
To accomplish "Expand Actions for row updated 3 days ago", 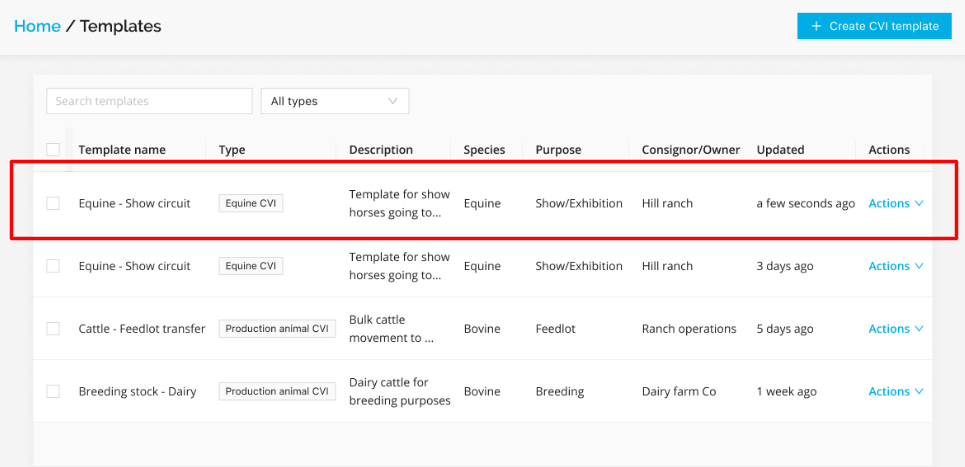I will pyautogui.click(x=895, y=266).
